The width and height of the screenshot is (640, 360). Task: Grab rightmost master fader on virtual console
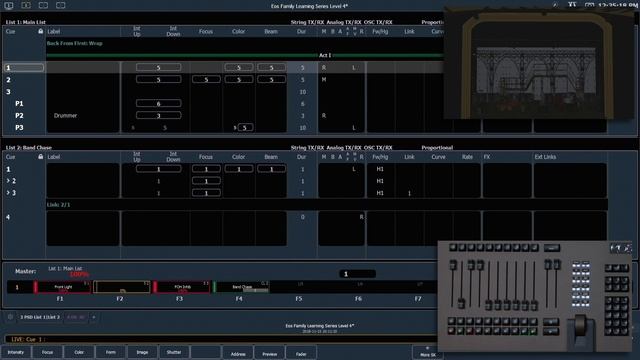tap(557, 264)
